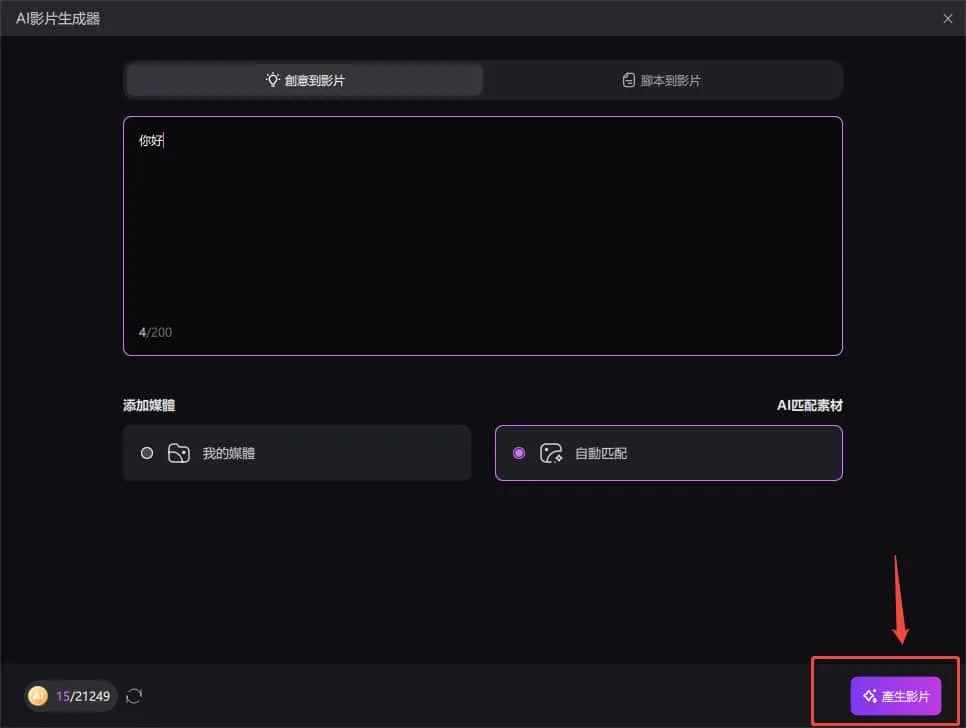Switch to the 腳本到影片 tab
This screenshot has height=728, width=966.
coord(662,79)
